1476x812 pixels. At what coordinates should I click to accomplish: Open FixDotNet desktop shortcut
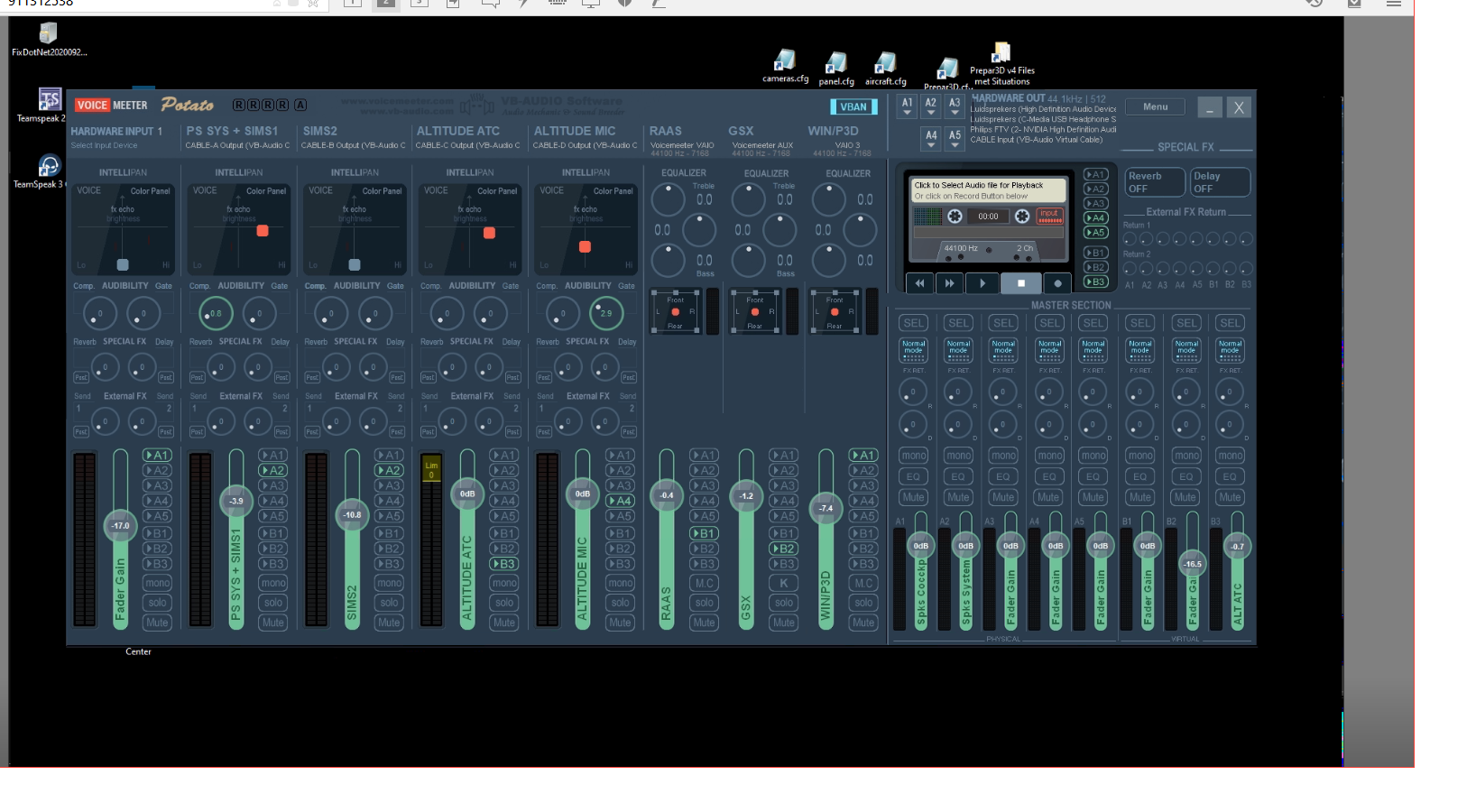coord(49,40)
